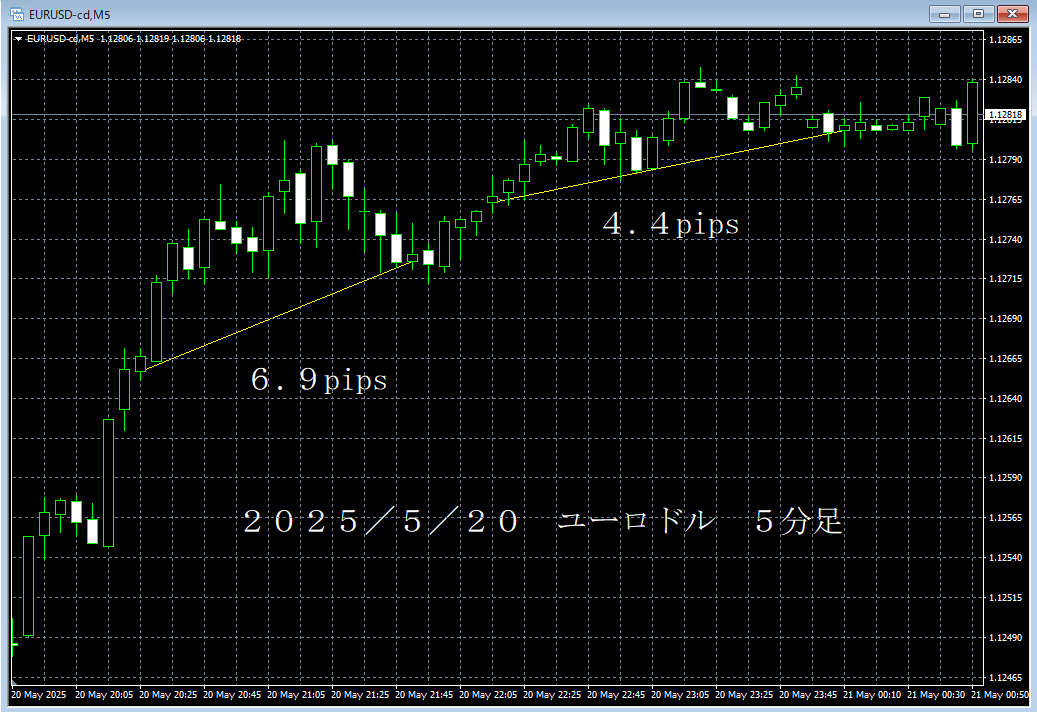Click the '20 May 21:25' time label
The image size is (1037, 712).
(x=360, y=695)
